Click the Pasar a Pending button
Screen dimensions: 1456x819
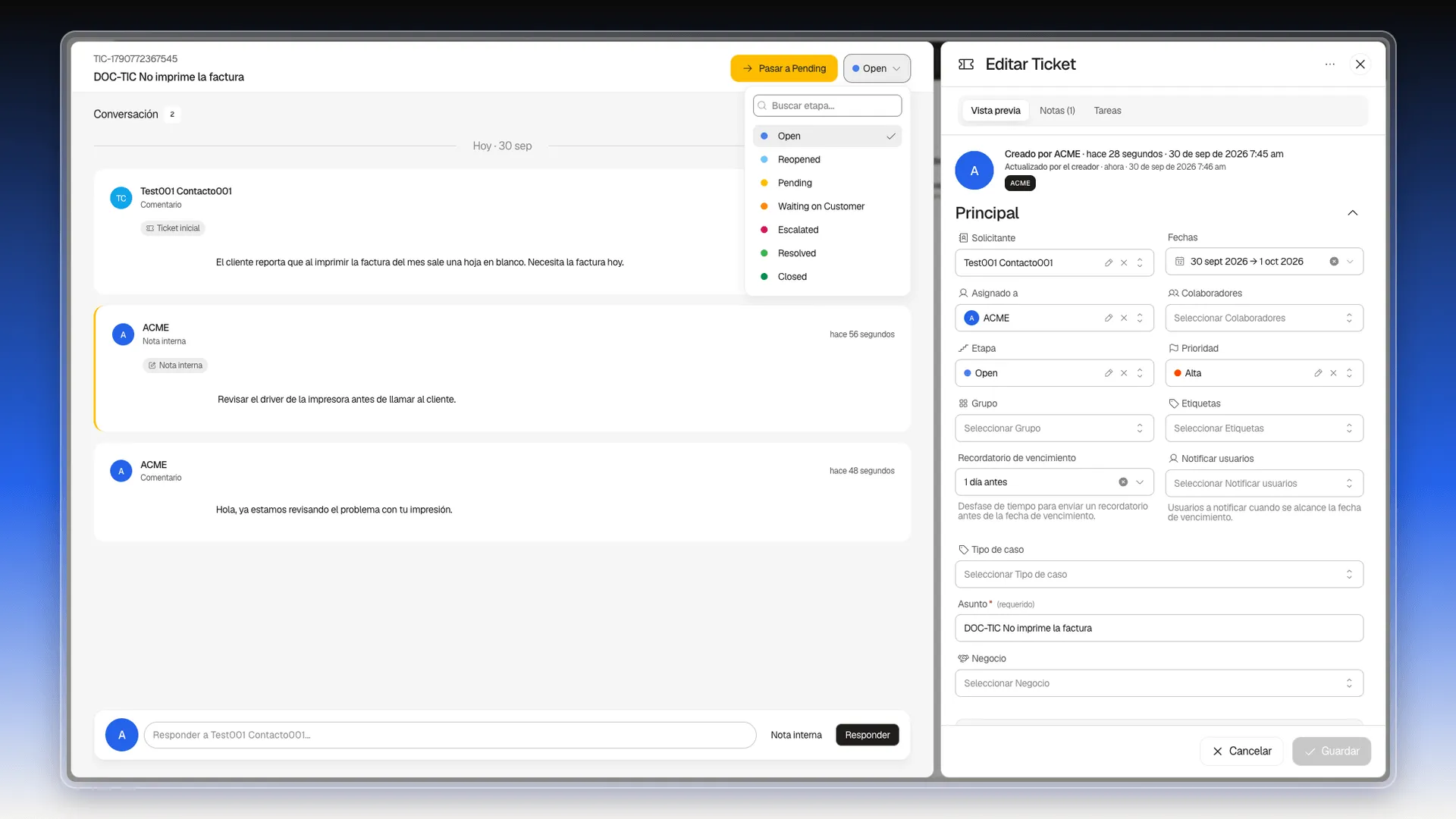coord(784,68)
